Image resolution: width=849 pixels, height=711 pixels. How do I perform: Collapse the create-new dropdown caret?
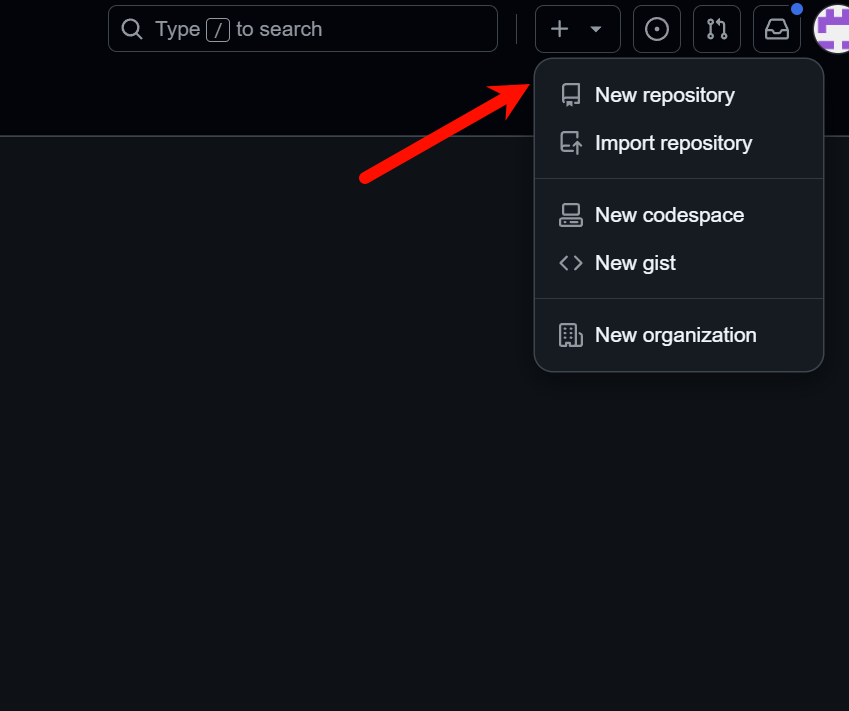596,29
